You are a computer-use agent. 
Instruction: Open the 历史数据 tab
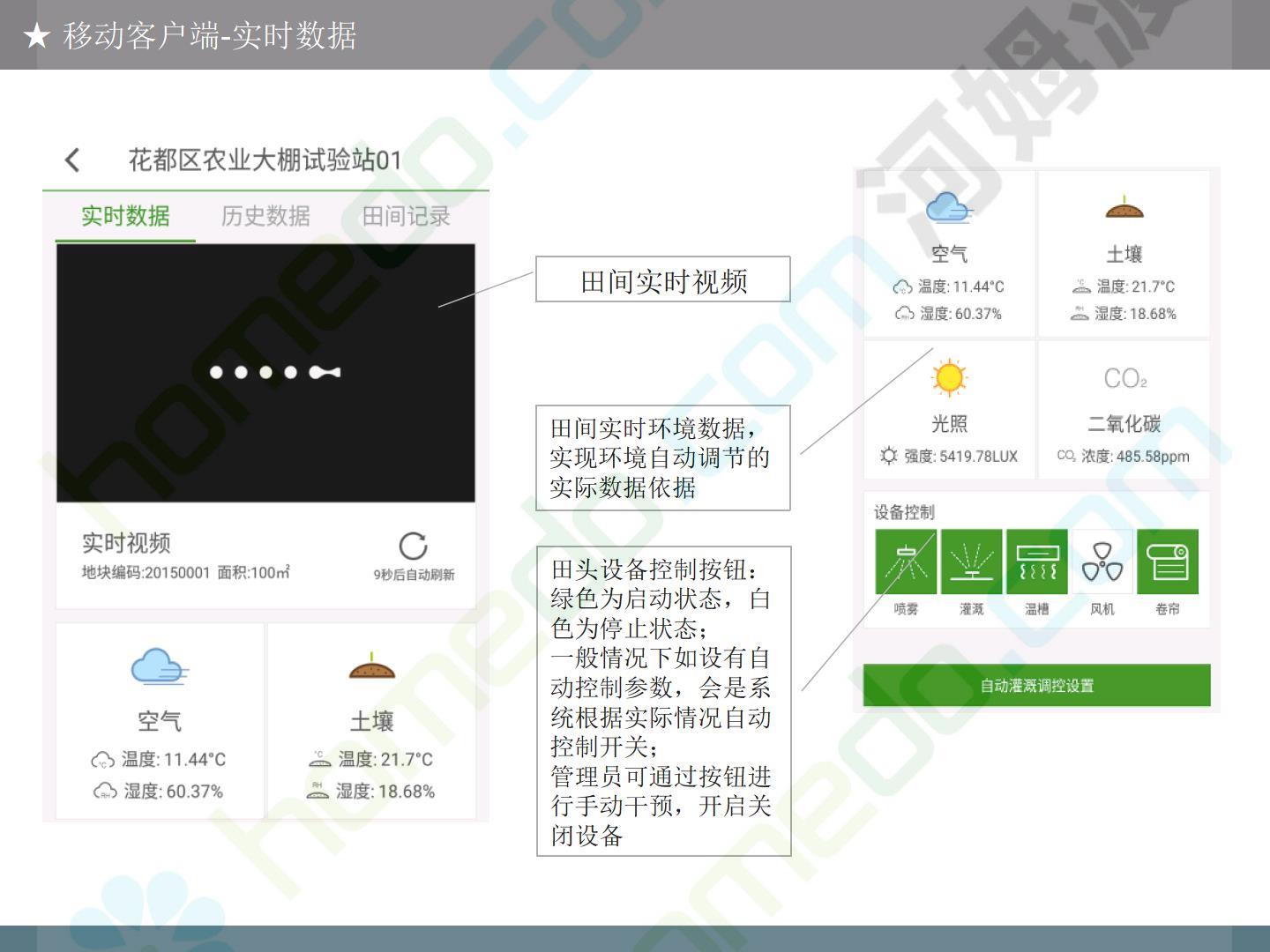click(x=265, y=216)
